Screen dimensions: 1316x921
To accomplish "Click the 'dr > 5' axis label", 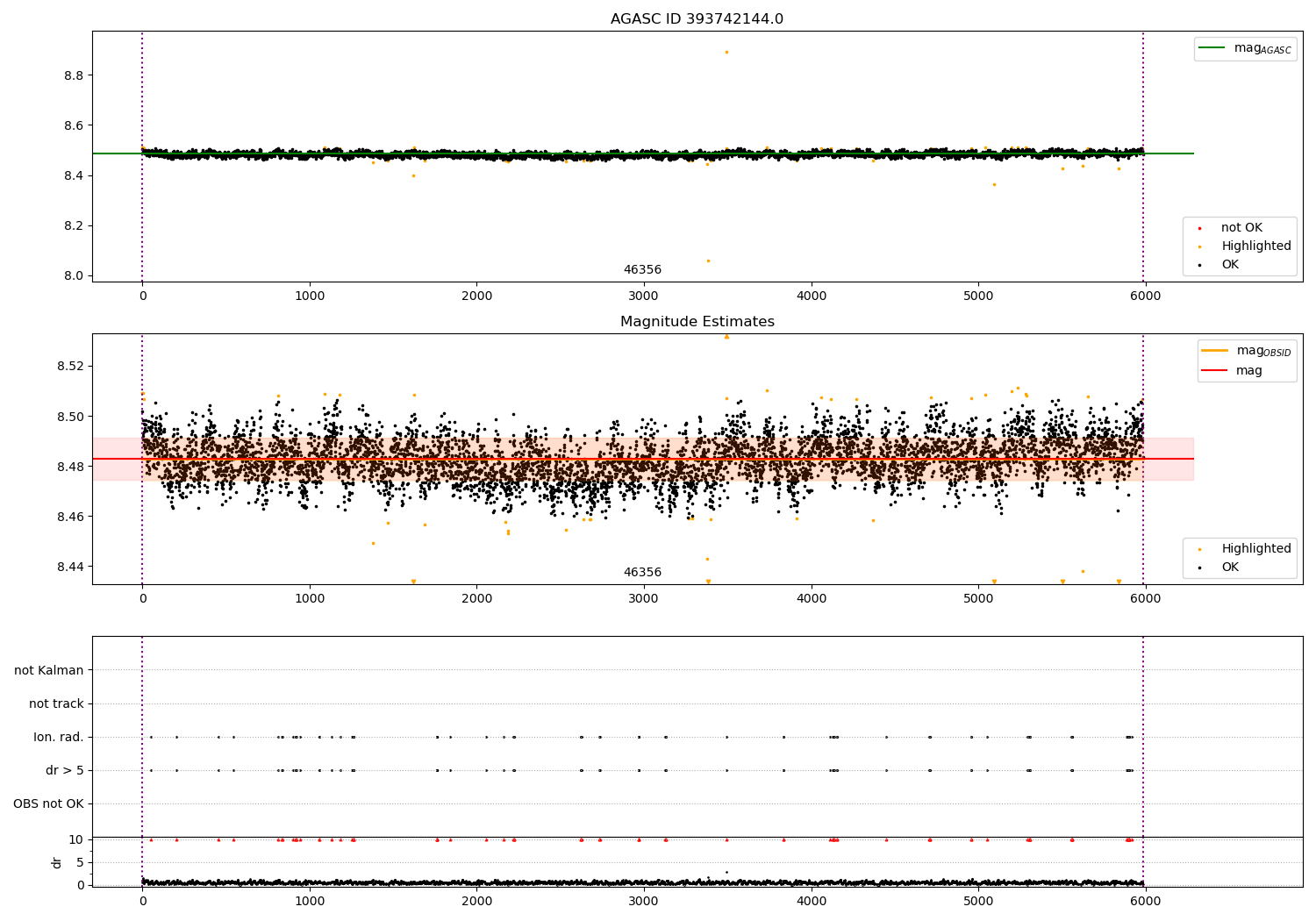I will pos(65,771).
